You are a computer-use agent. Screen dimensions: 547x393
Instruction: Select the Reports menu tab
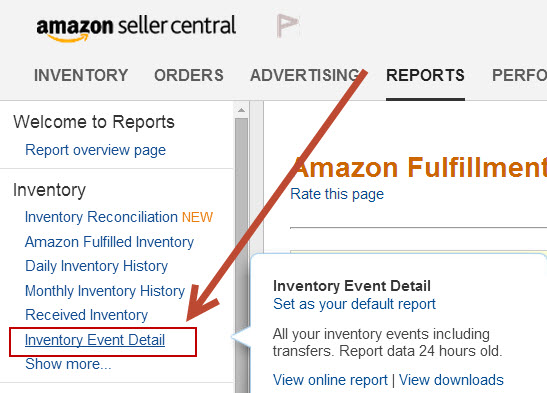click(425, 75)
